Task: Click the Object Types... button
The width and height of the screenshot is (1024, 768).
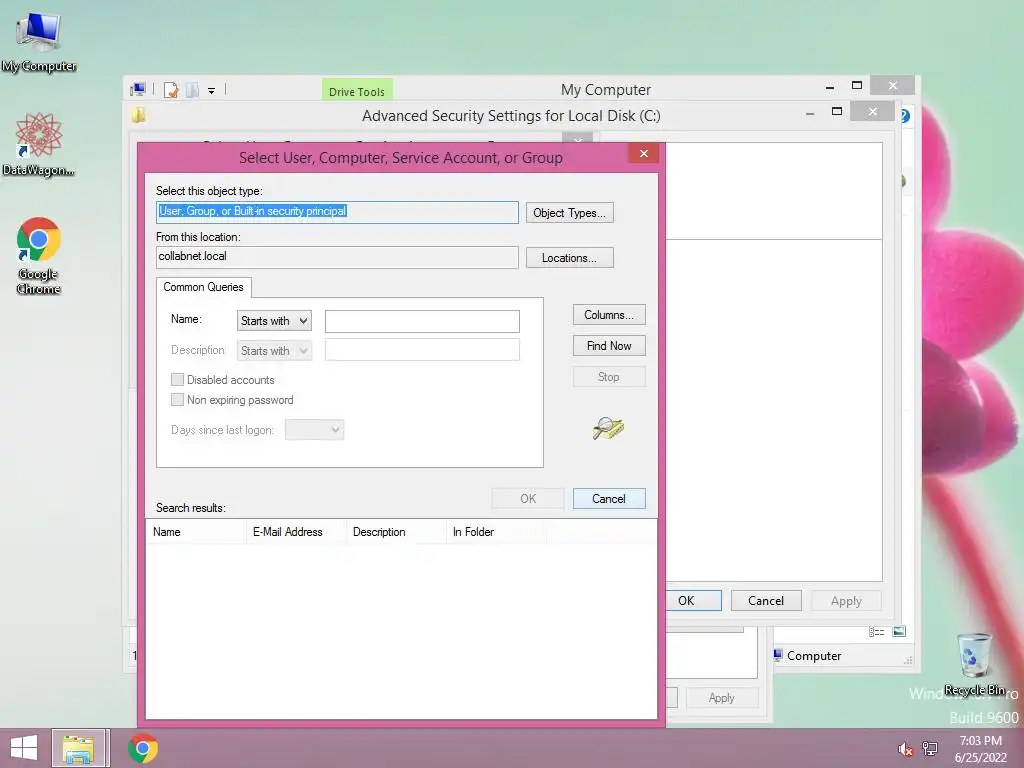Action: pos(569,213)
